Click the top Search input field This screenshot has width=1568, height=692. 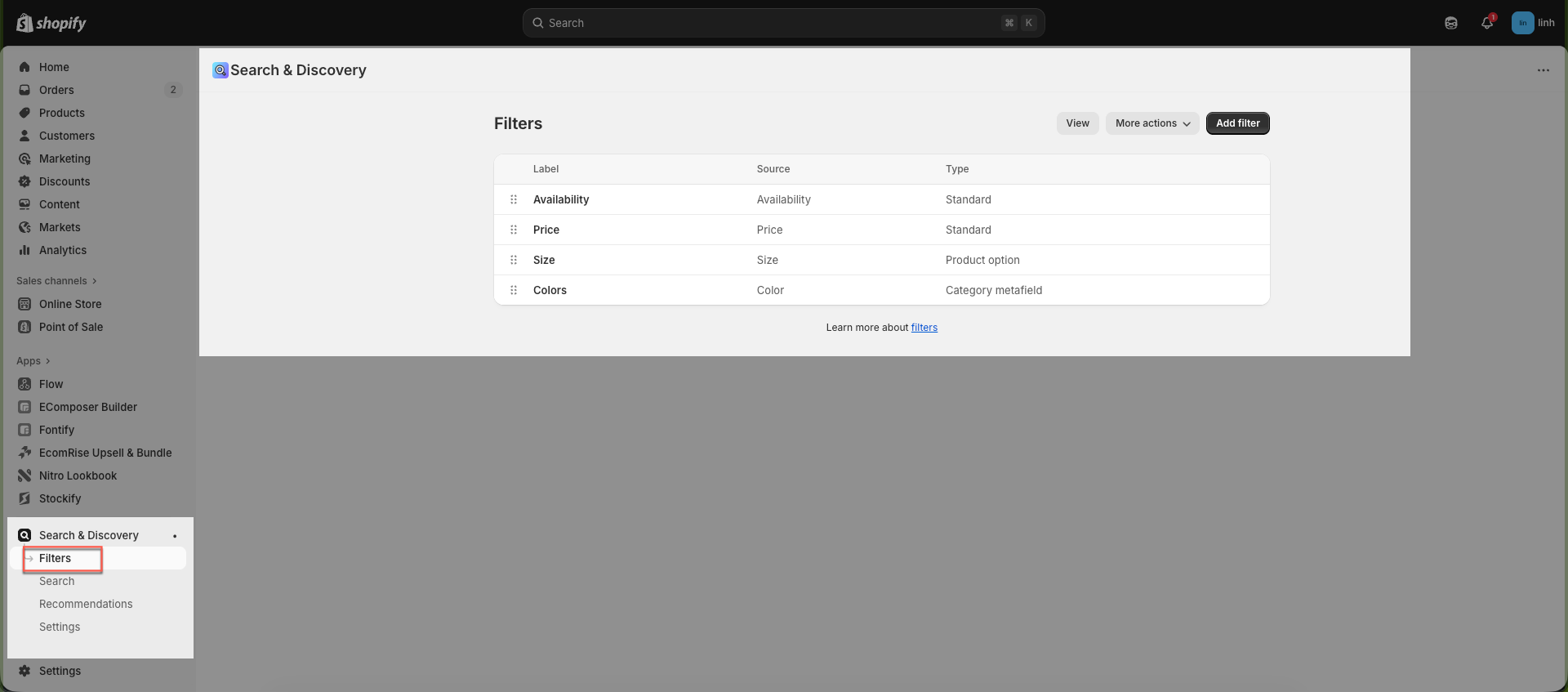(768, 23)
